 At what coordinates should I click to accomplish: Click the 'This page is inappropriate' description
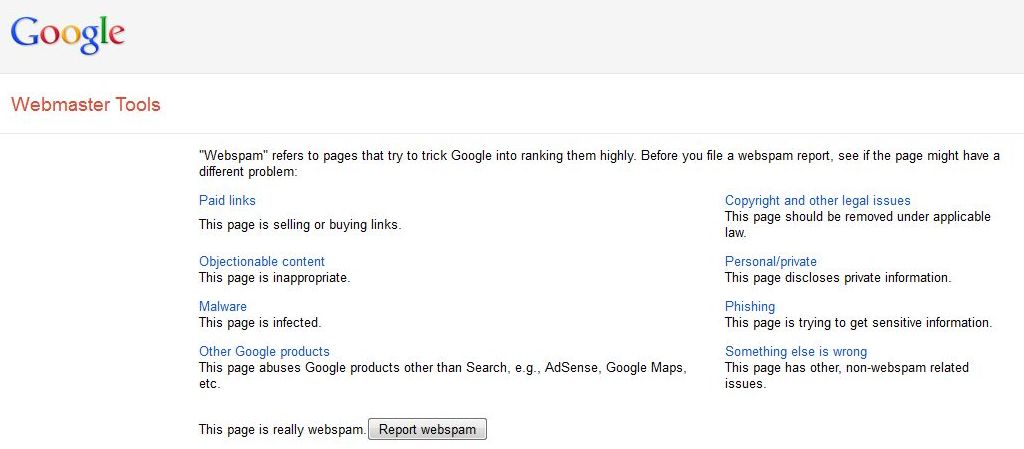(x=275, y=278)
